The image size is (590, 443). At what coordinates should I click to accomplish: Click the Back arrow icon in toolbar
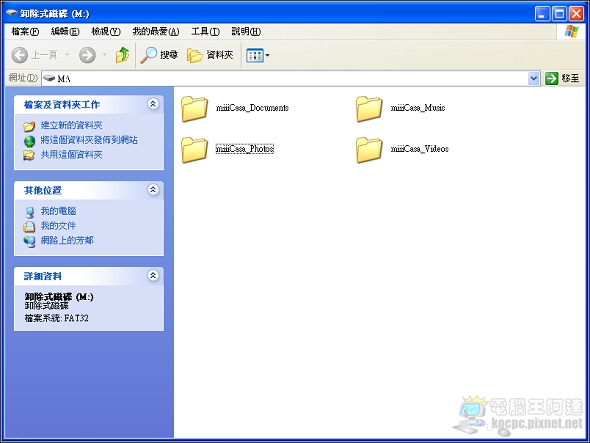click(x=20, y=55)
